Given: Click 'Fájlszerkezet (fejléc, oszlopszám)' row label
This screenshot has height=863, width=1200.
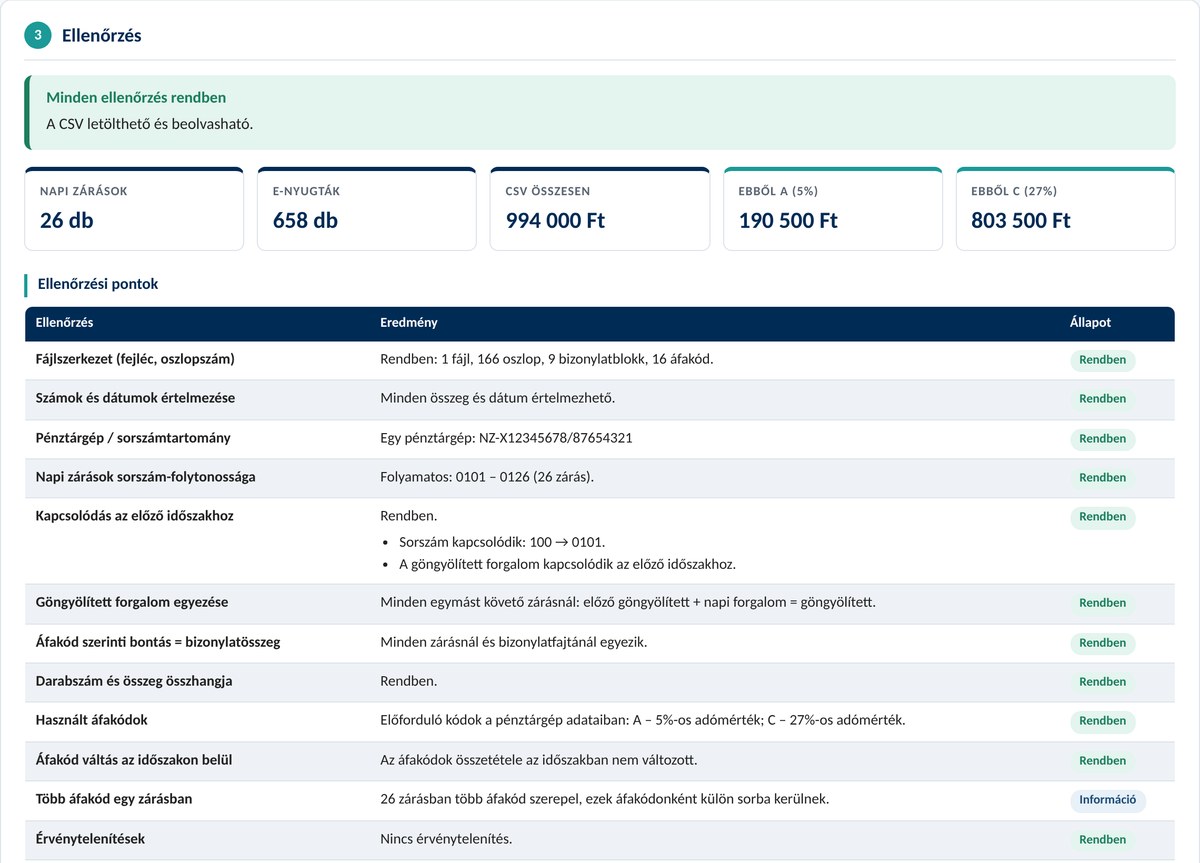Looking at the screenshot, I should (x=135, y=358).
